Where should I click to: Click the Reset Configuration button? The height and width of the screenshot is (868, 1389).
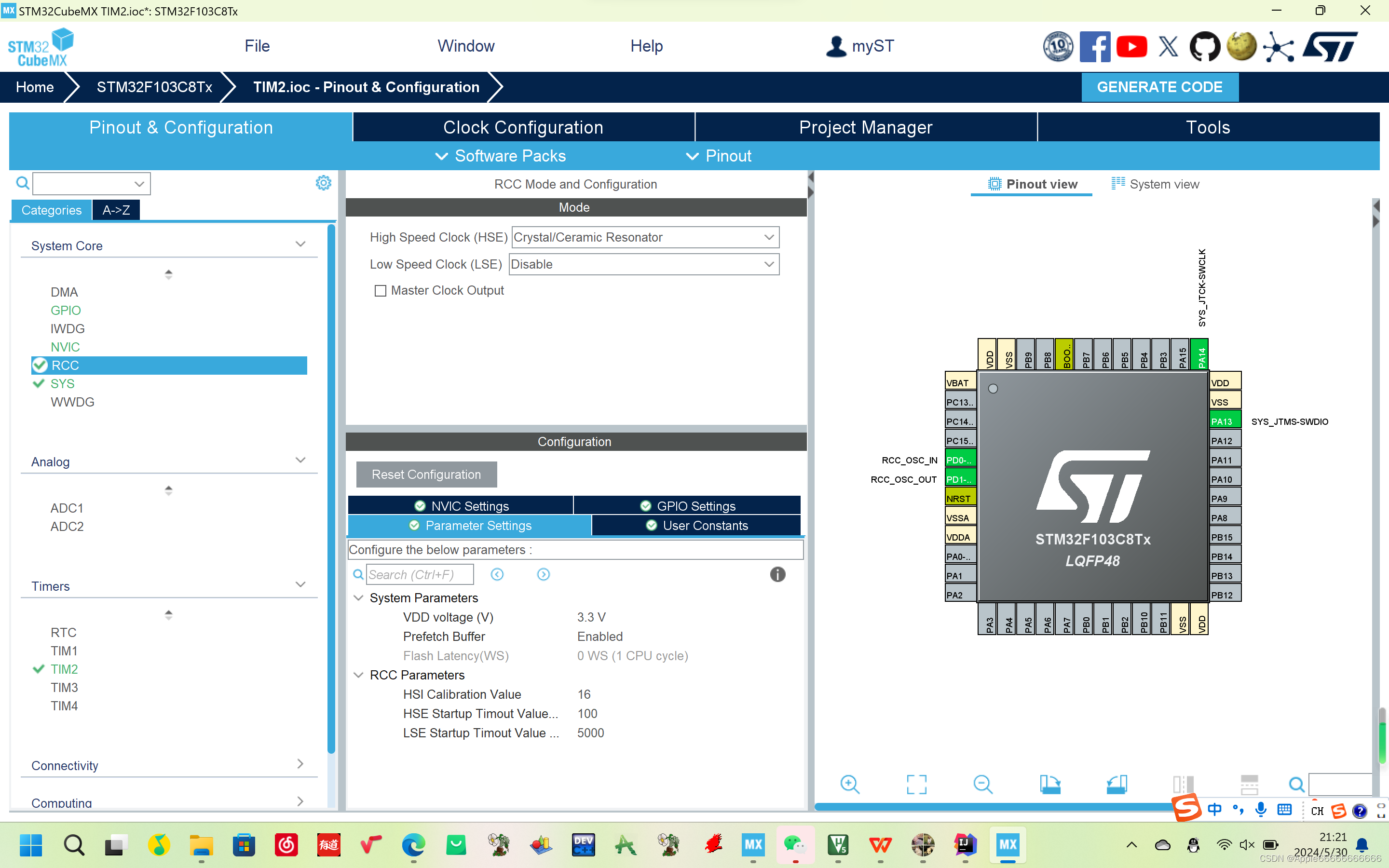[426, 474]
